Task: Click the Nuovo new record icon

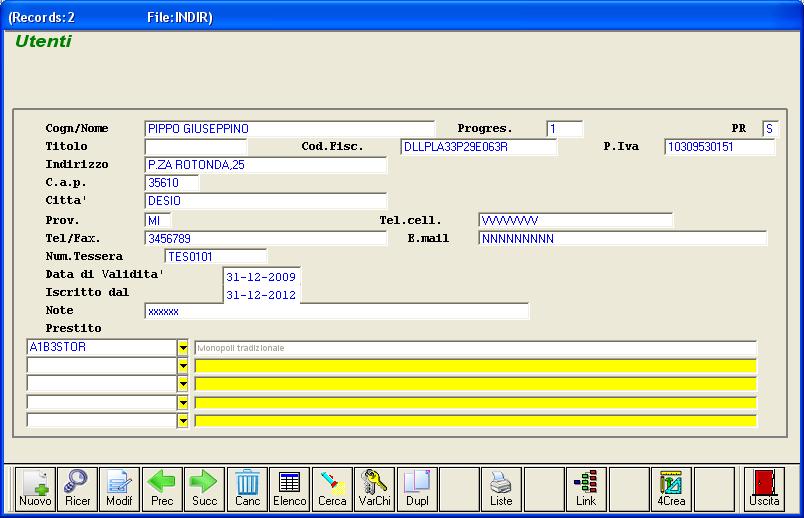Action: coord(35,489)
